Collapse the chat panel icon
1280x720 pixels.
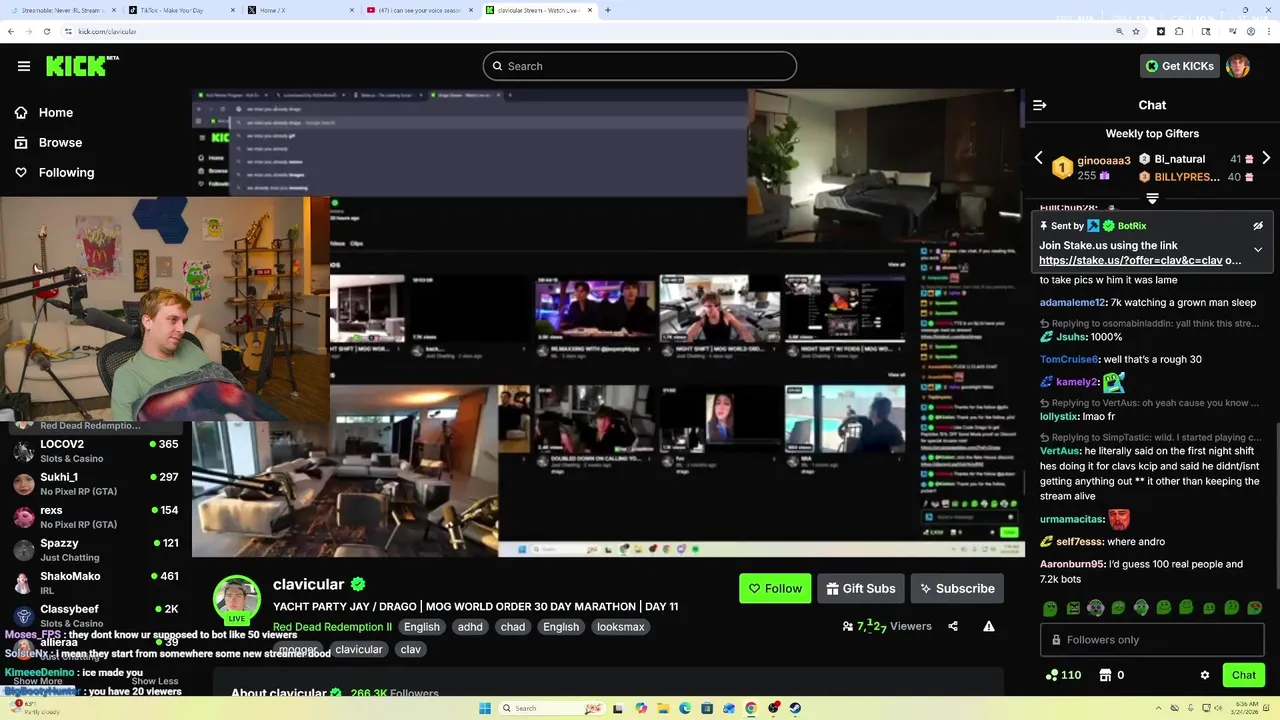tap(1040, 105)
